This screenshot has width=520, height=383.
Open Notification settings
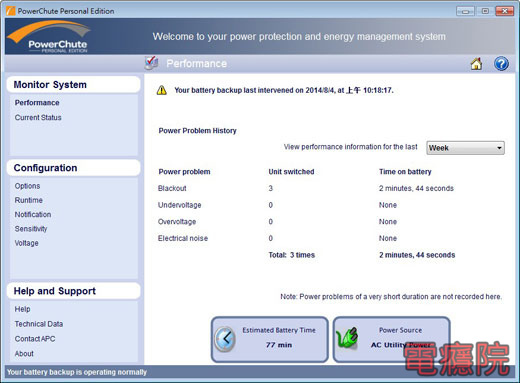point(33,215)
